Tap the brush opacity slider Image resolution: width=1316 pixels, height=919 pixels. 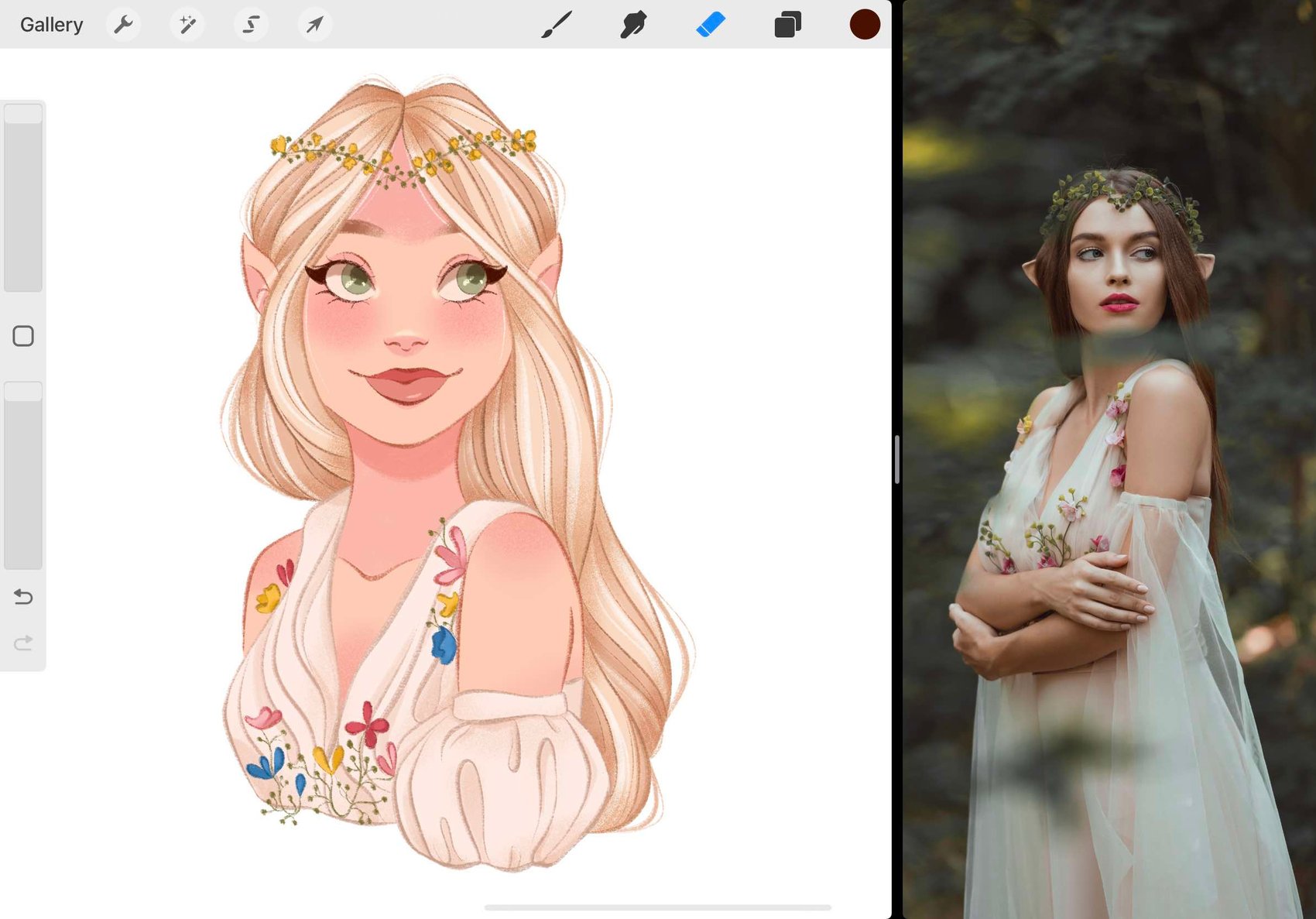pos(23,475)
